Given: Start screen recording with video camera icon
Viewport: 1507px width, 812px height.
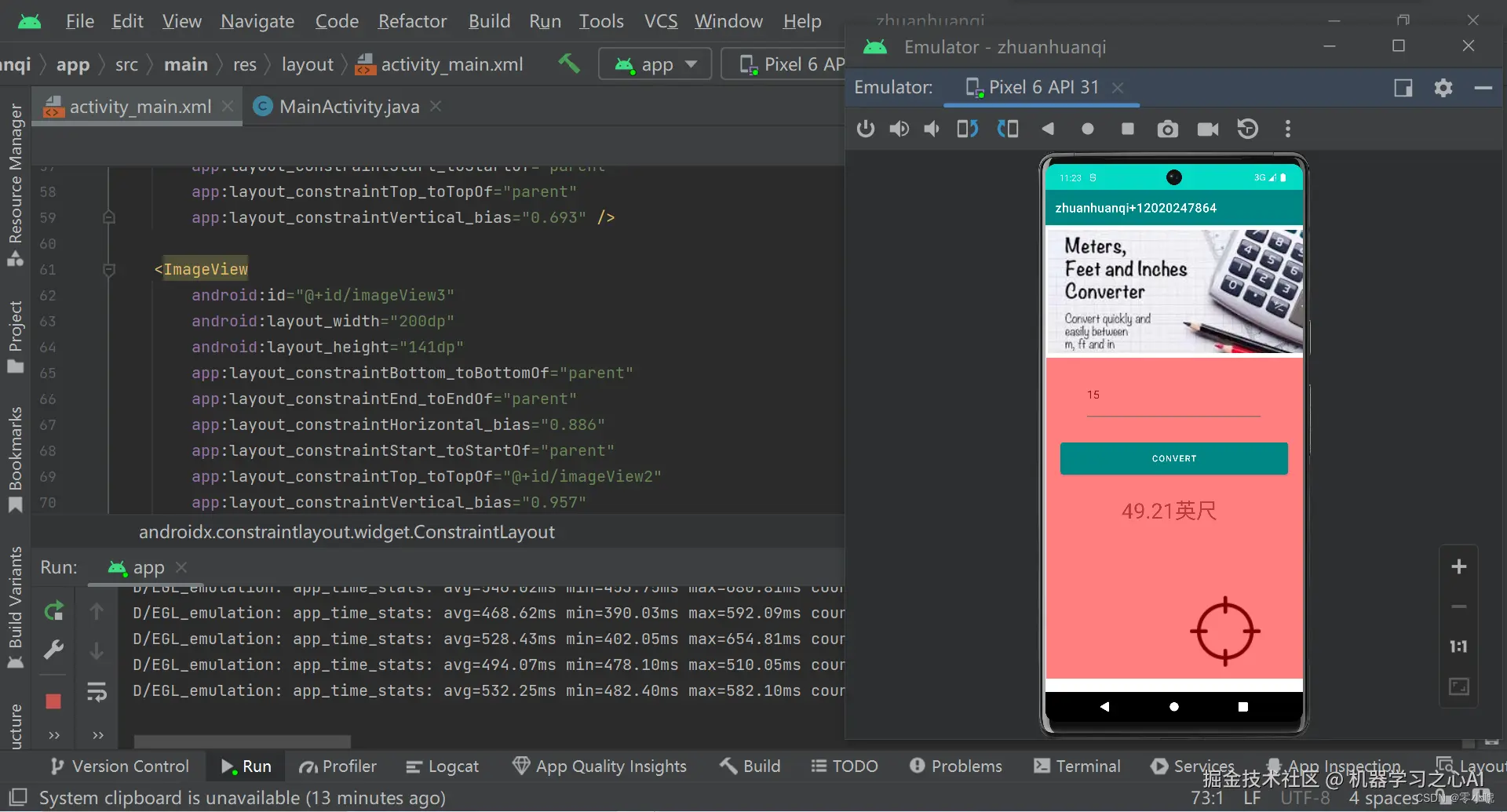Looking at the screenshot, I should tap(1207, 129).
